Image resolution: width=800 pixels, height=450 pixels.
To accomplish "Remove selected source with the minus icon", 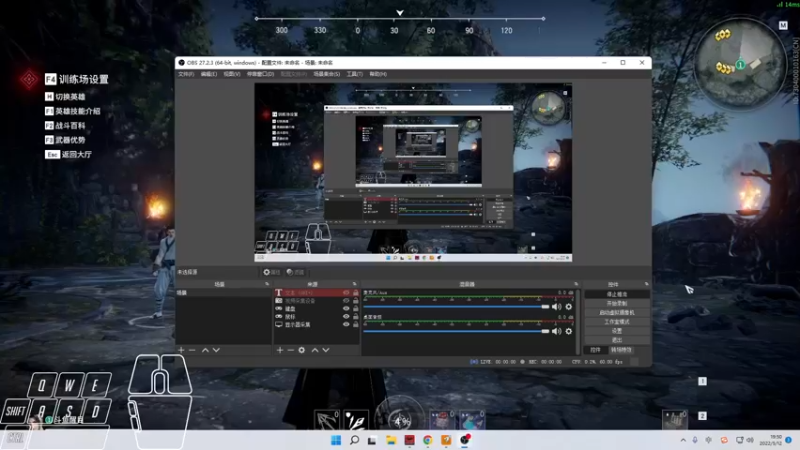I will pyautogui.click(x=290, y=350).
